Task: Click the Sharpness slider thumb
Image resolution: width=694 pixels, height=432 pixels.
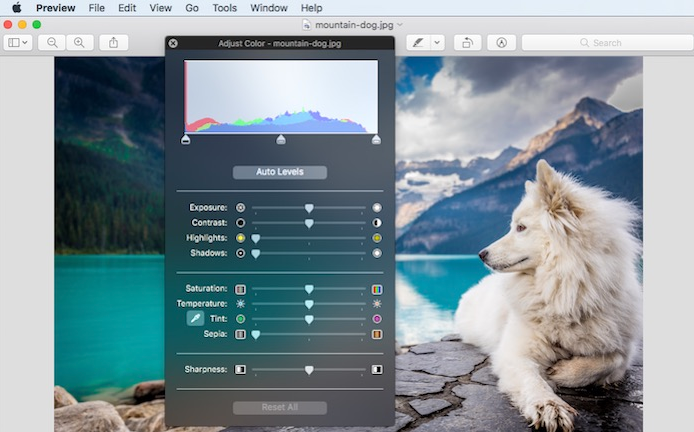Action: [309, 370]
